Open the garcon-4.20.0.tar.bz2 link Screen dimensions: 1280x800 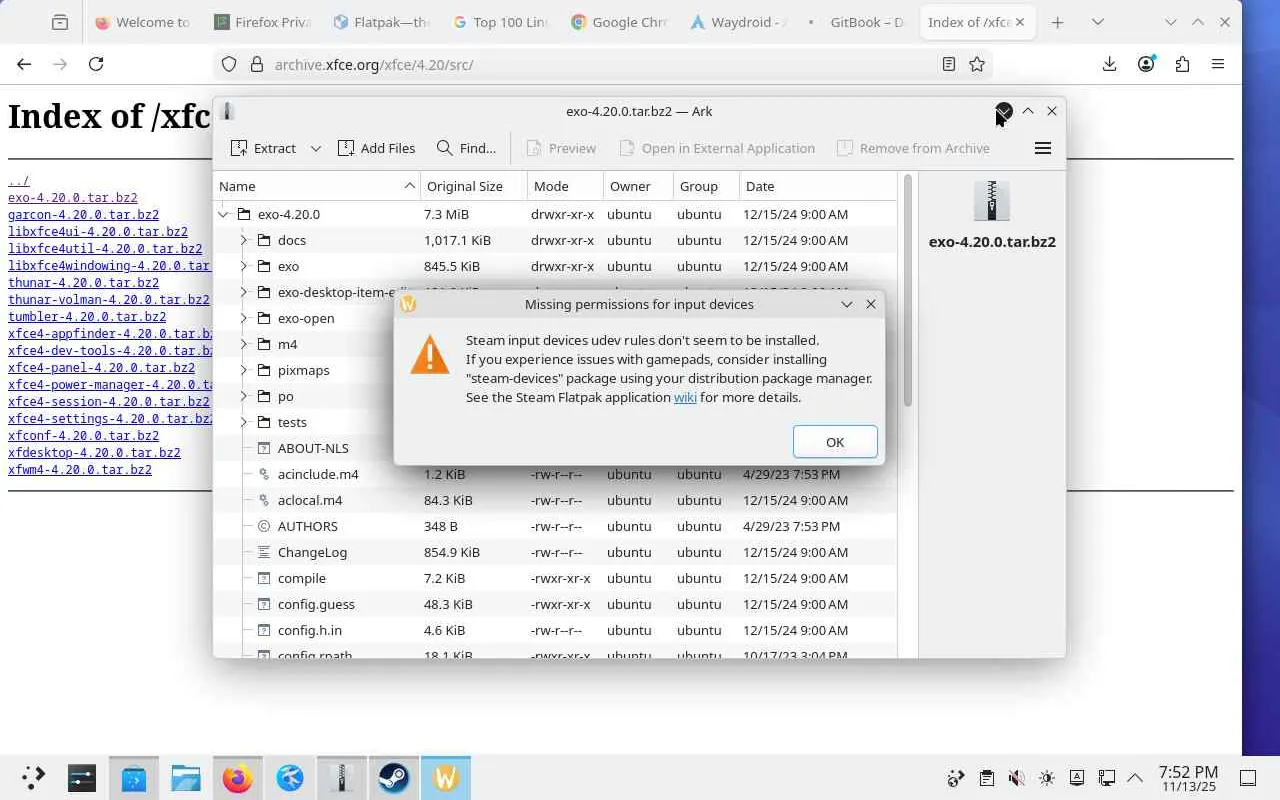[x=83, y=215]
